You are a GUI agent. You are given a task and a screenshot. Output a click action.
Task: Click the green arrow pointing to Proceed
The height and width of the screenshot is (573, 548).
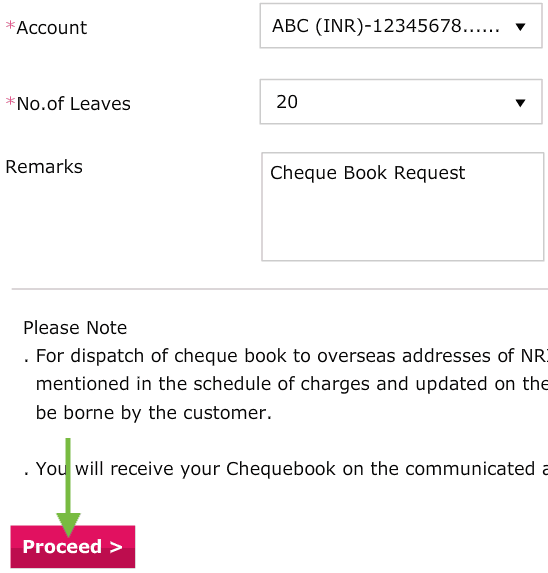point(68,487)
